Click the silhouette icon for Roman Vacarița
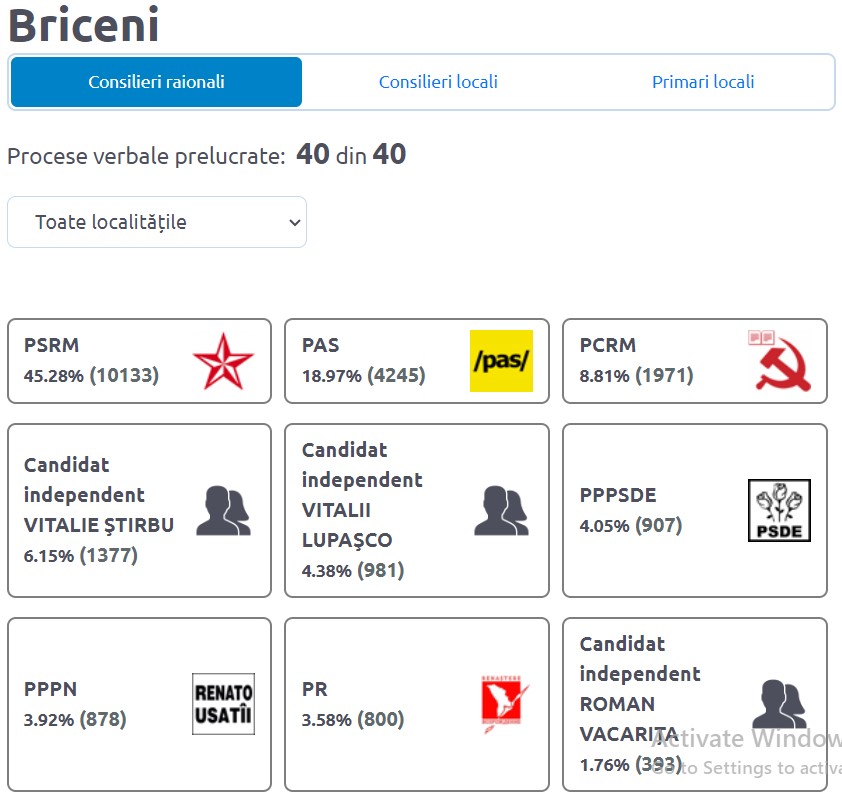The width and height of the screenshot is (842, 802). coord(779,704)
